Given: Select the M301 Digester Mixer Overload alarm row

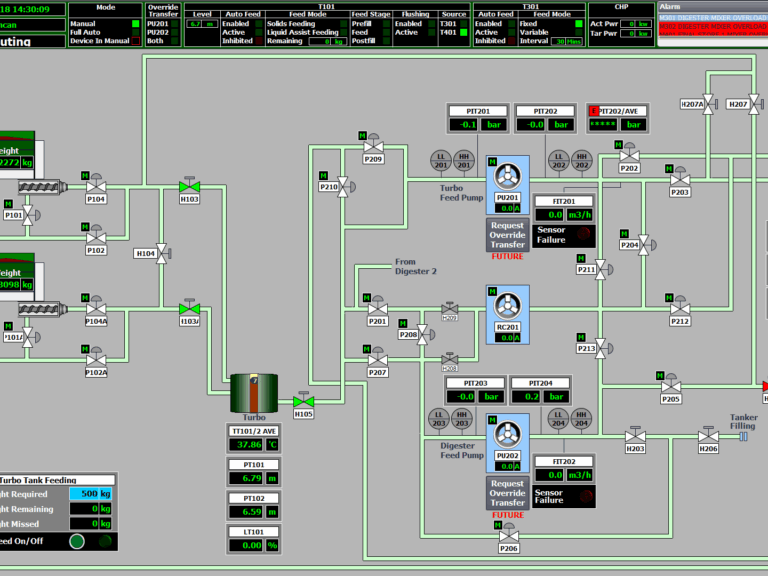Looking at the screenshot, I should coord(713,18).
